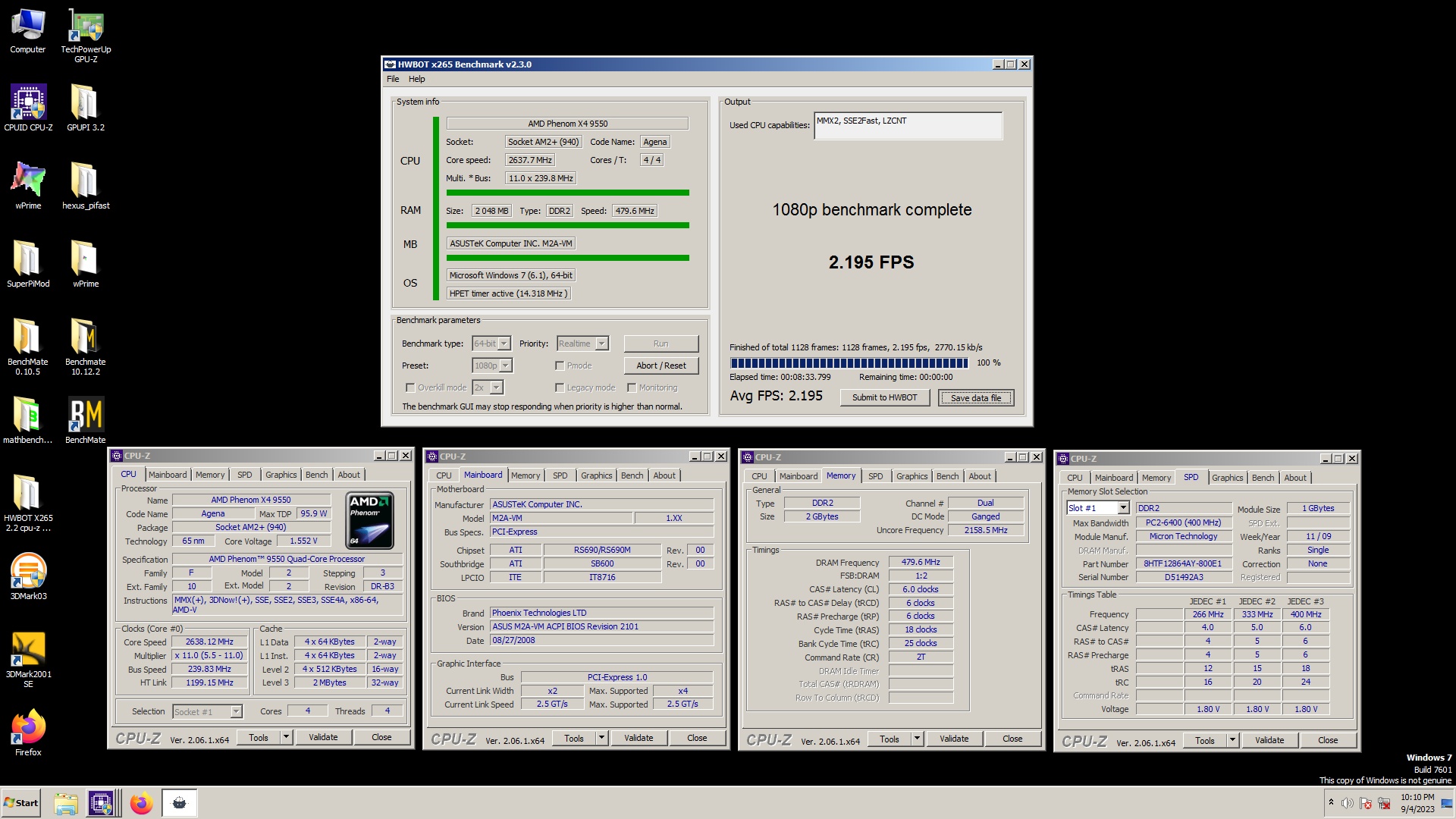Image resolution: width=1456 pixels, height=819 pixels.
Task: Click the benchmark progress bar at 100%
Action: pos(849,363)
